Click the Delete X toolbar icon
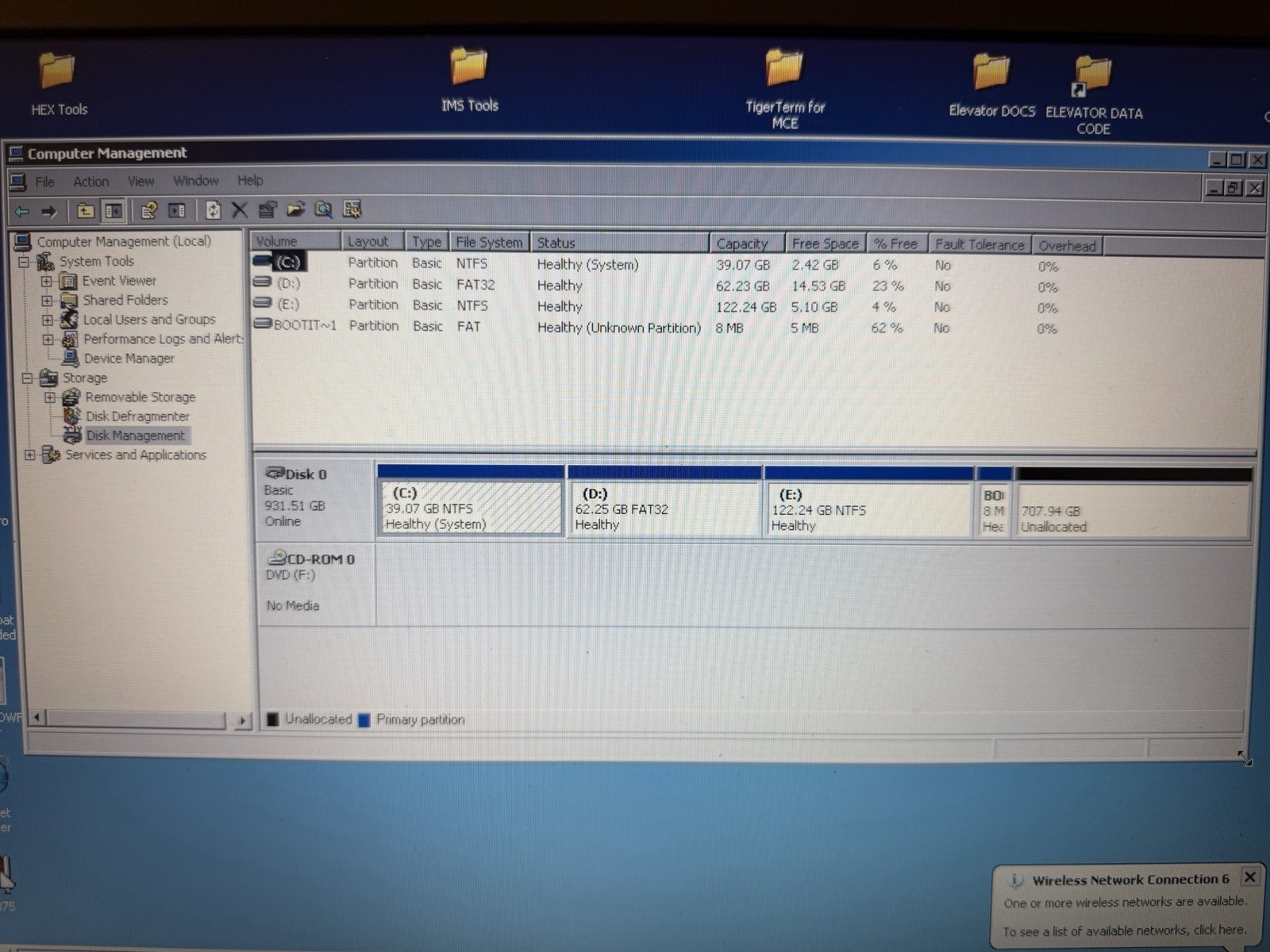The width and height of the screenshot is (1270, 952). tap(239, 209)
